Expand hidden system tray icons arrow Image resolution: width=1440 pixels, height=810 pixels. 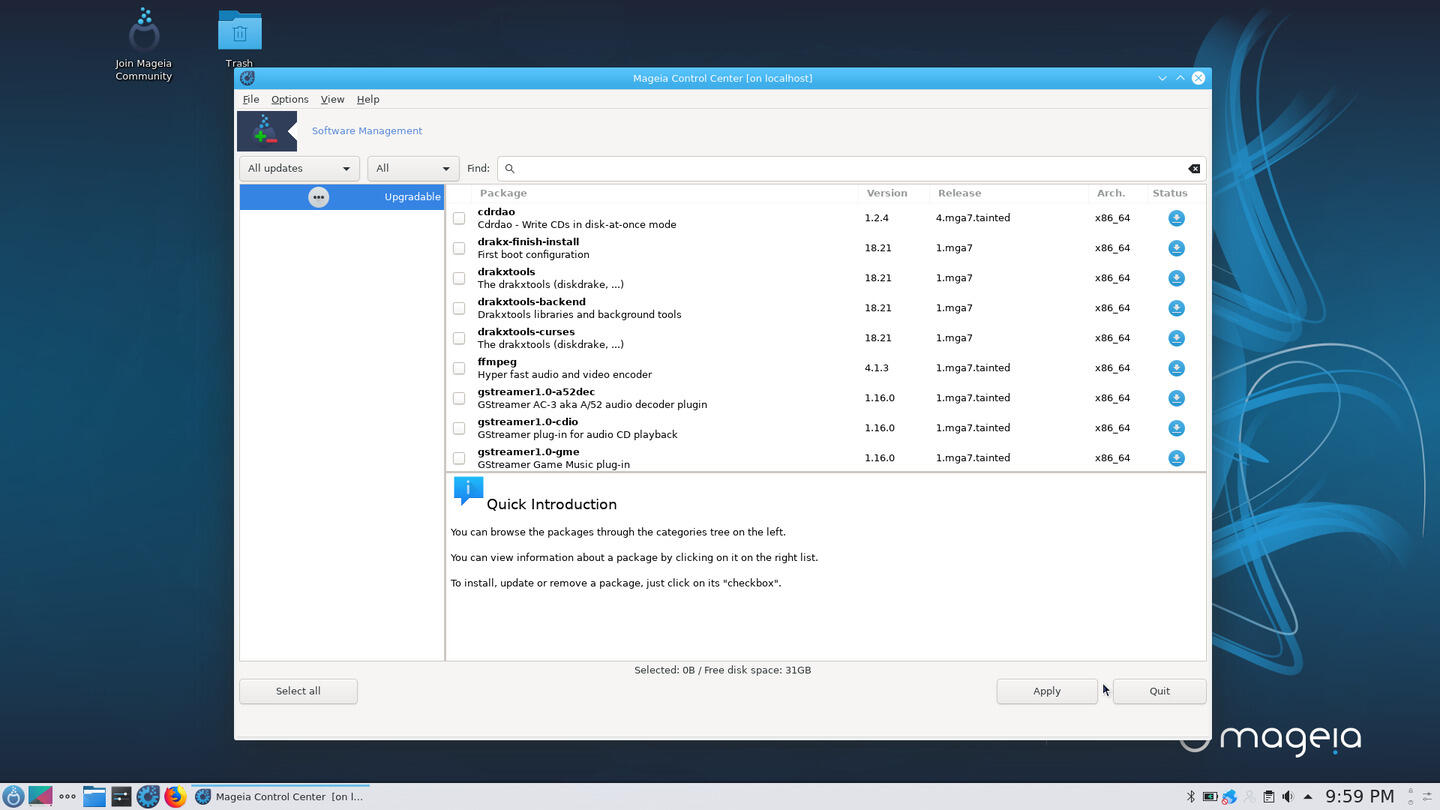[1307, 797]
